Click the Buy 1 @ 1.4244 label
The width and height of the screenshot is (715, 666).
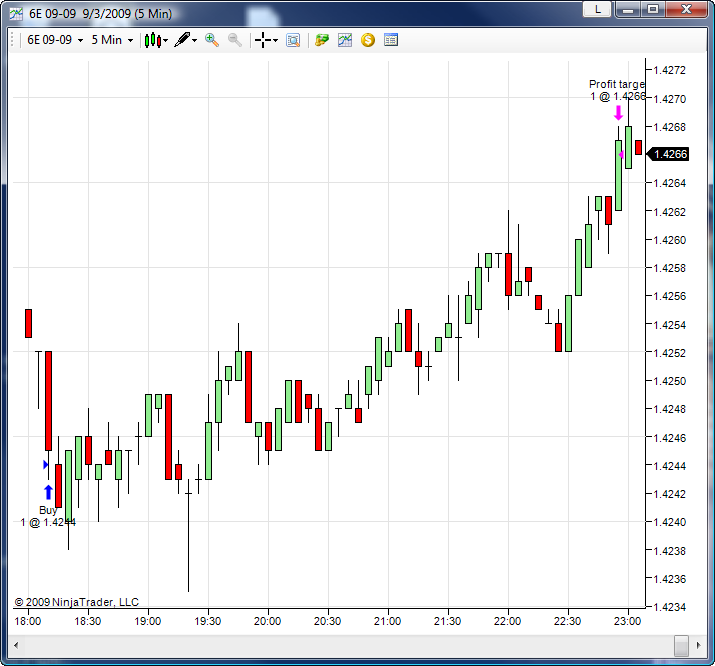[48, 516]
